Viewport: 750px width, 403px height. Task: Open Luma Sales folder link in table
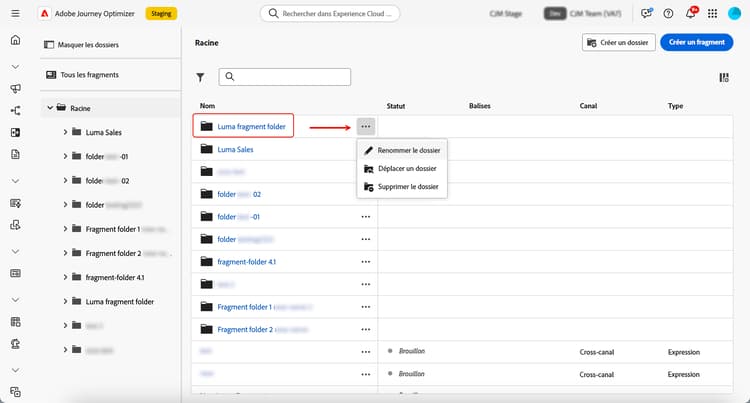pyautogui.click(x=235, y=150)
